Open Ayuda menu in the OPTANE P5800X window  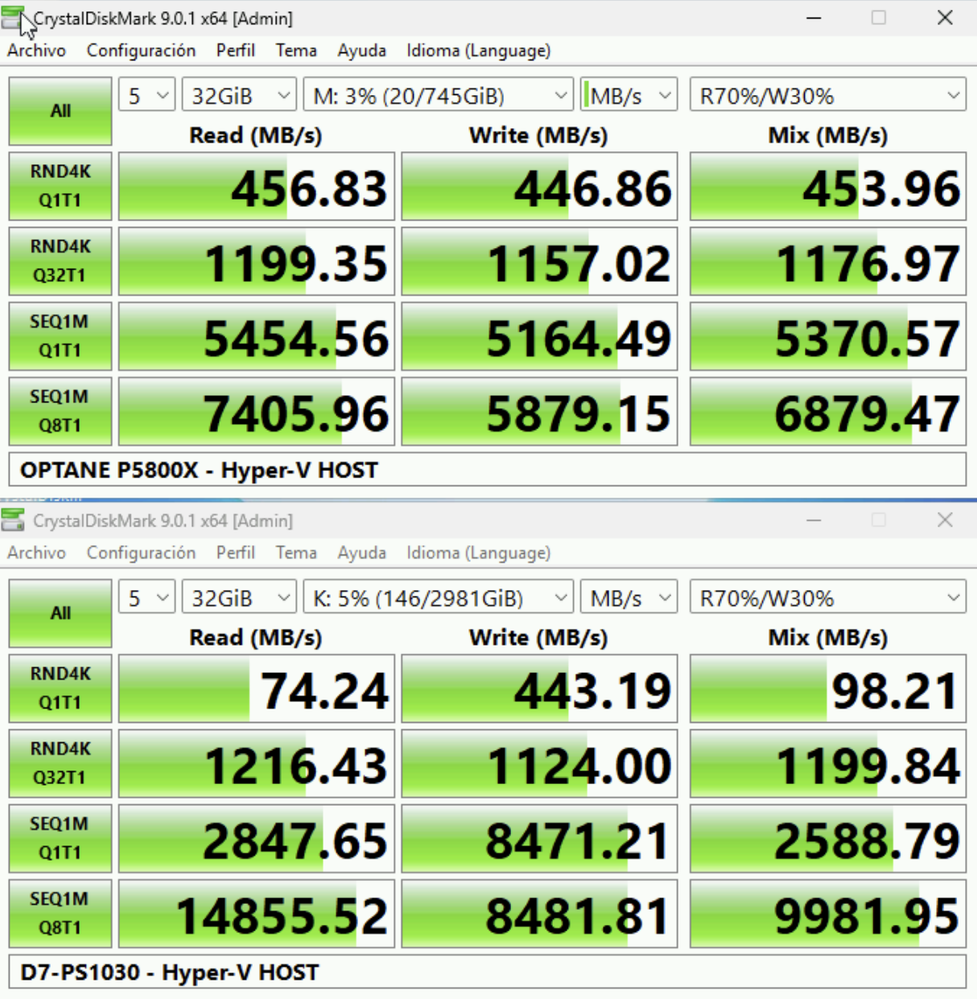click(x=361, y=50)
